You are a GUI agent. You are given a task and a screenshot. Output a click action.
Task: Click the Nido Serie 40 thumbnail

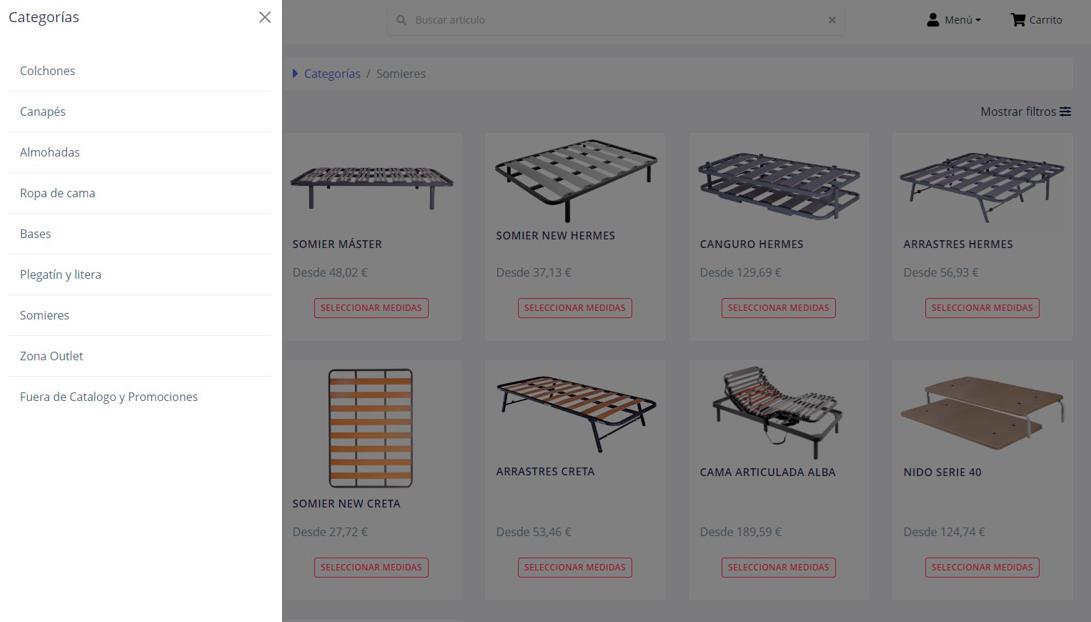click(981, 412)
